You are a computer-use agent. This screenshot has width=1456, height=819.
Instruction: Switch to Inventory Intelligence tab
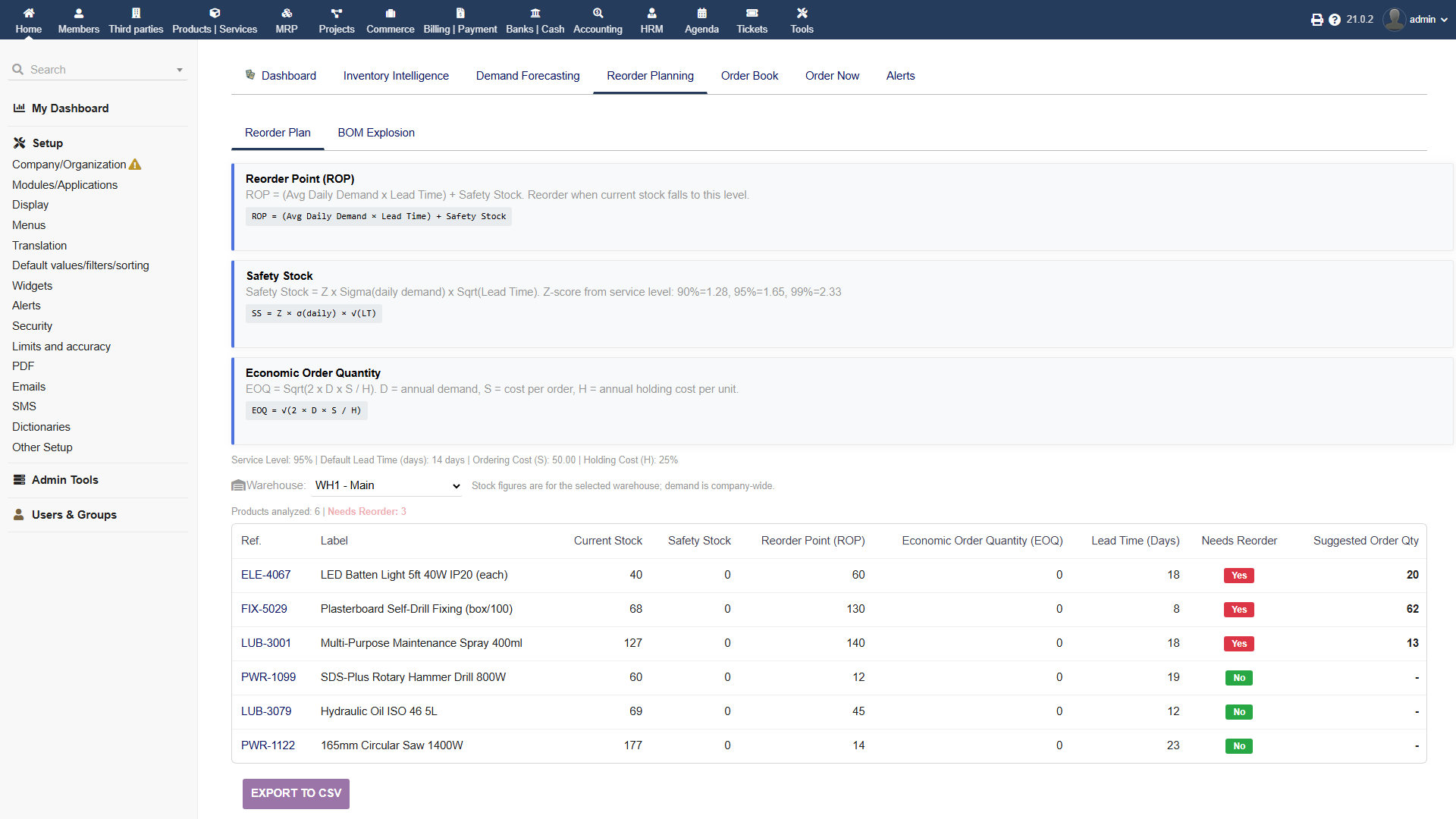click(396, 76)
